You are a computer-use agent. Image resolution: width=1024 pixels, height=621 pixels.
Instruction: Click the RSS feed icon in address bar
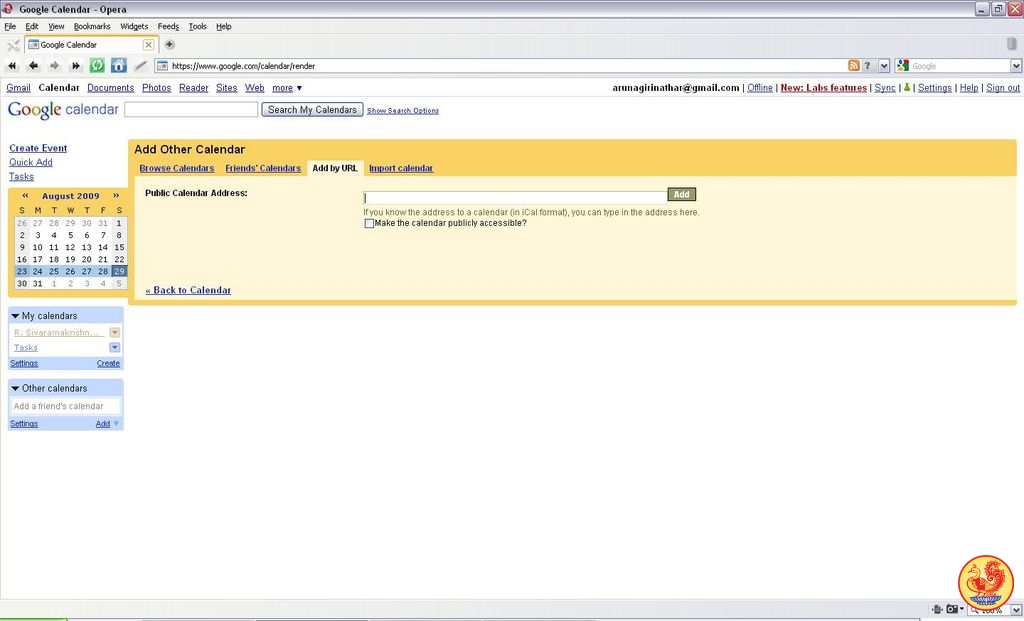tap(854, 65)
